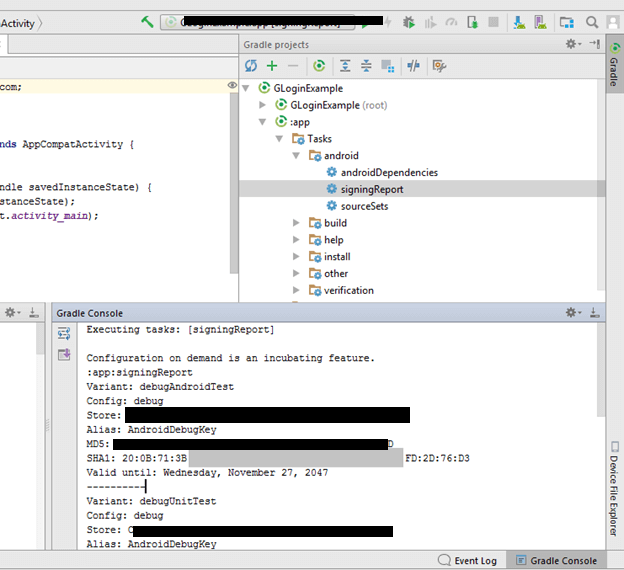Toggle scroll to end in Gradle Console
624x570 pixels.
pos(64,354)
